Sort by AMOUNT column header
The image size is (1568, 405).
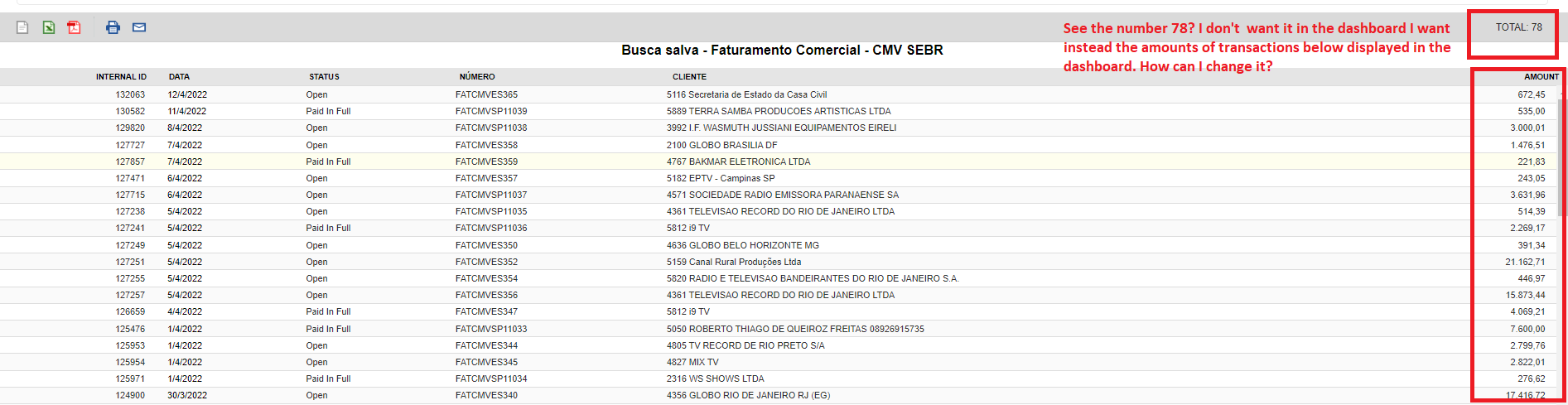pyautogui.click(x=1541, y=77)
